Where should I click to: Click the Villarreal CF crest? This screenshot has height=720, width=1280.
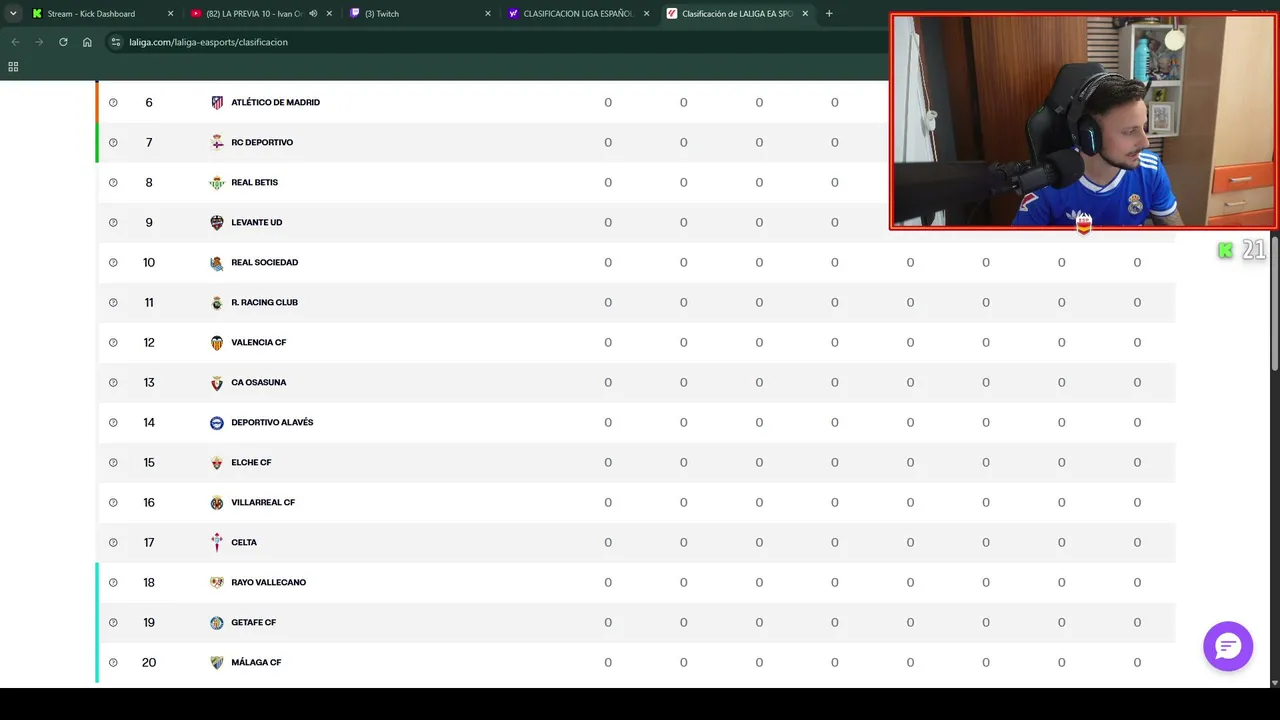pyautogui.click(x=217, y=502)
